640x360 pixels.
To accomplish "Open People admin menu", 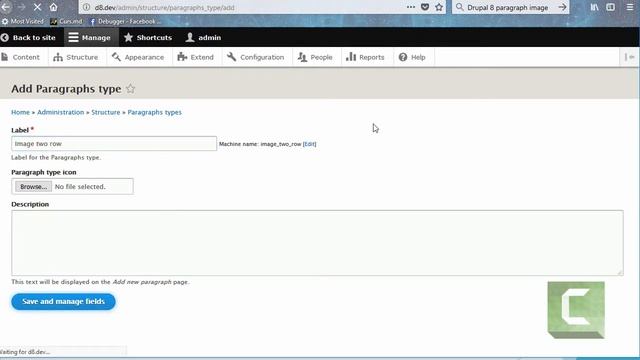I will pyautogui.click(x=315, y=57).
